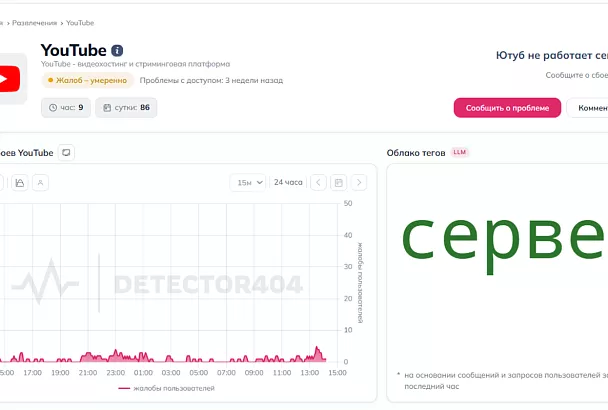Toggle the 'жалобы пользователей' chart legend
608x410 pixels.
(x=166, y=388)
